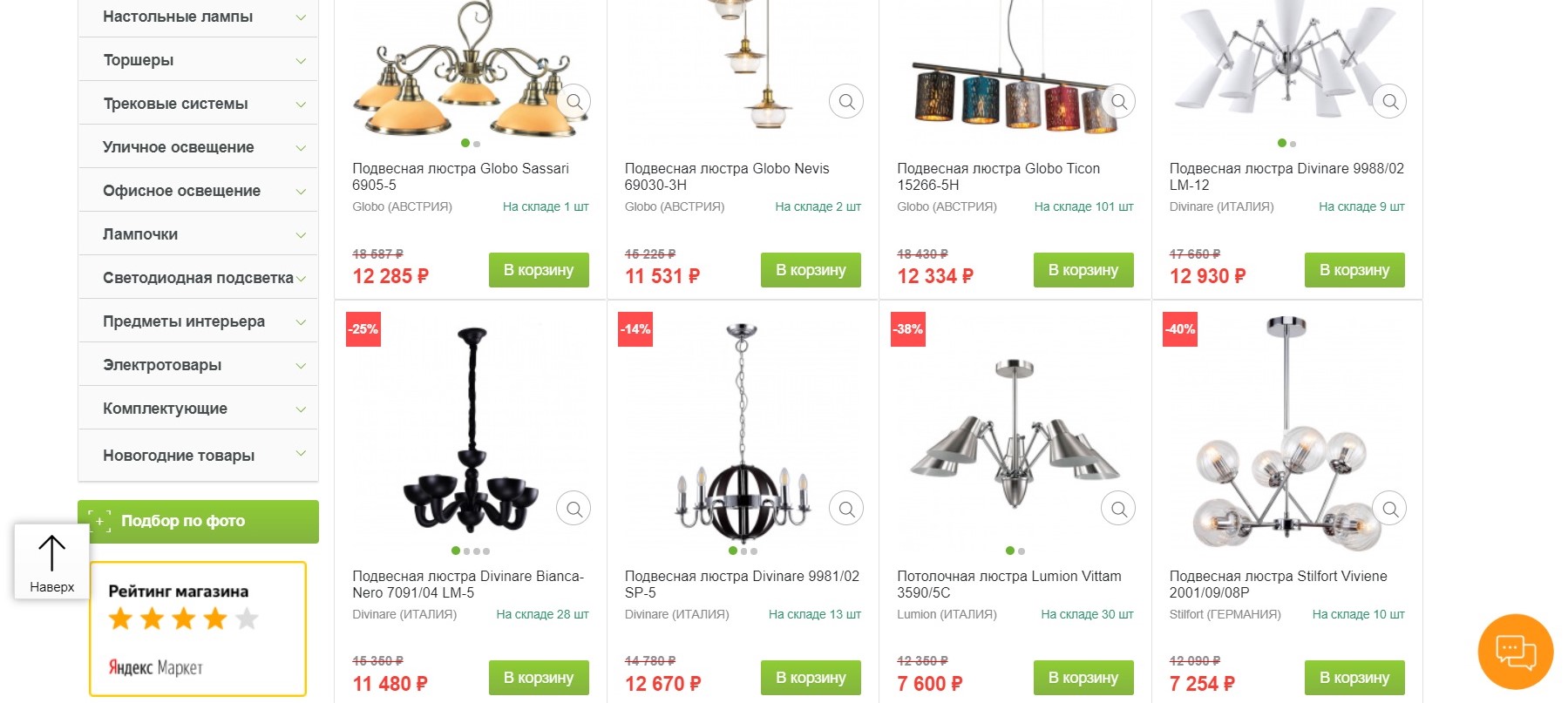Open quick view for Divinare Bianca-Nero chandelier
Viewport: 1568px width, 703px height.
click(574, 509)
